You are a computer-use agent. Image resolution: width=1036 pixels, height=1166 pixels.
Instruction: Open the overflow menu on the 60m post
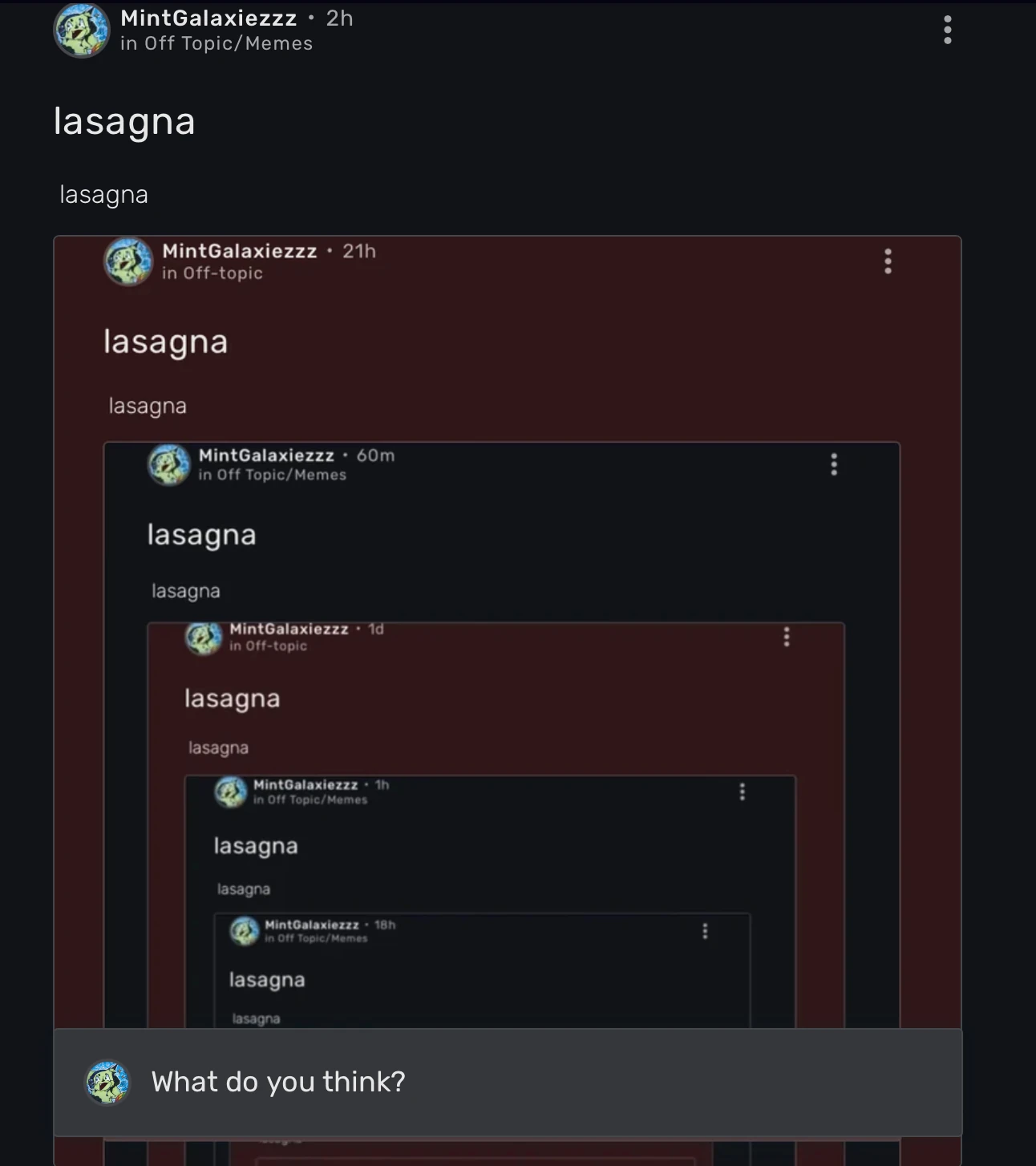tap(833, 464)
